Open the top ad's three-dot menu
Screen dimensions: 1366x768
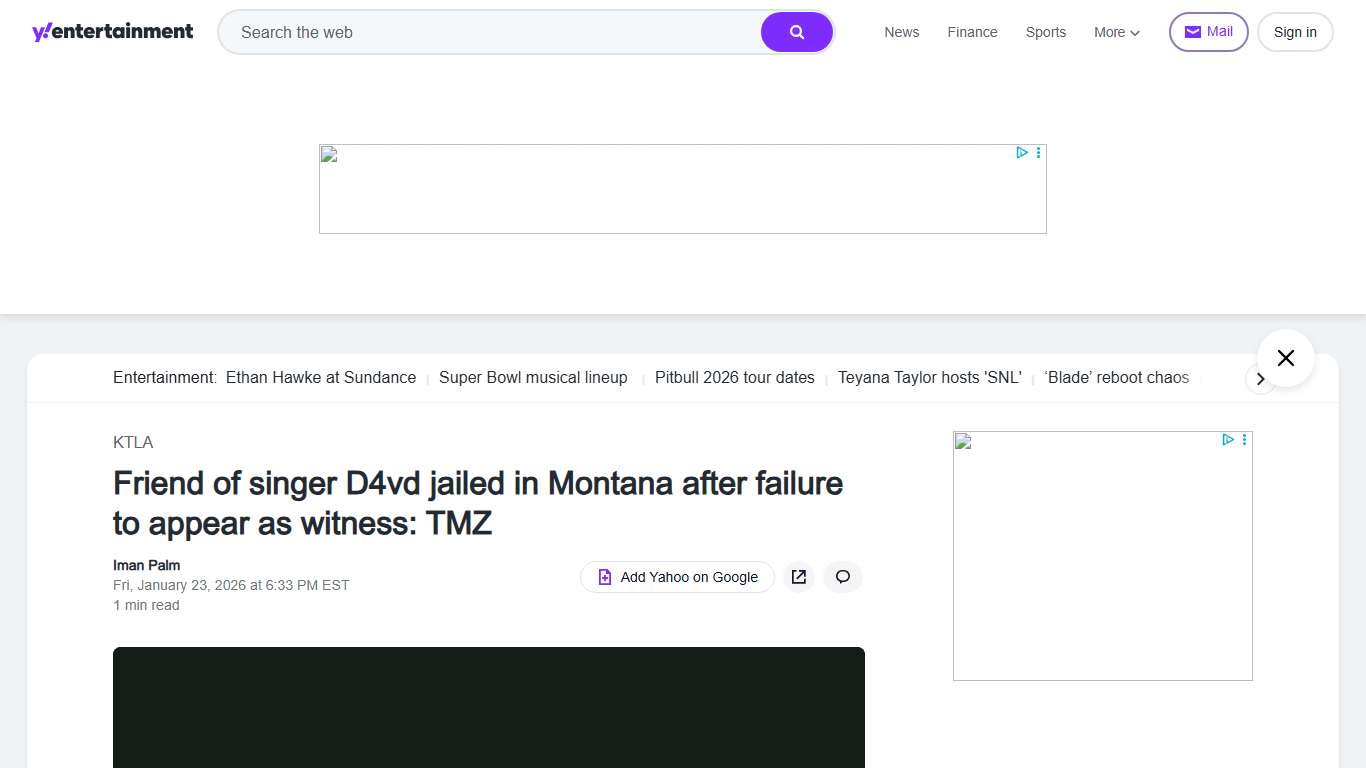[x=1038, y=152]
